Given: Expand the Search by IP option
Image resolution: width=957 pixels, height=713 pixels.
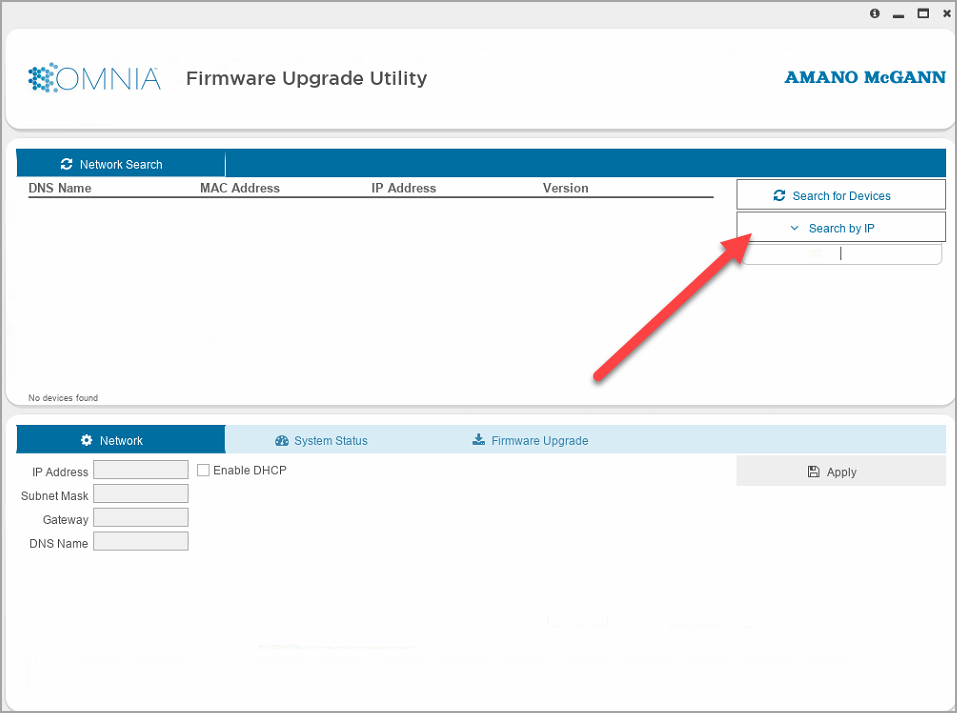Looking at the screenshot, I should tap(841, 228).
